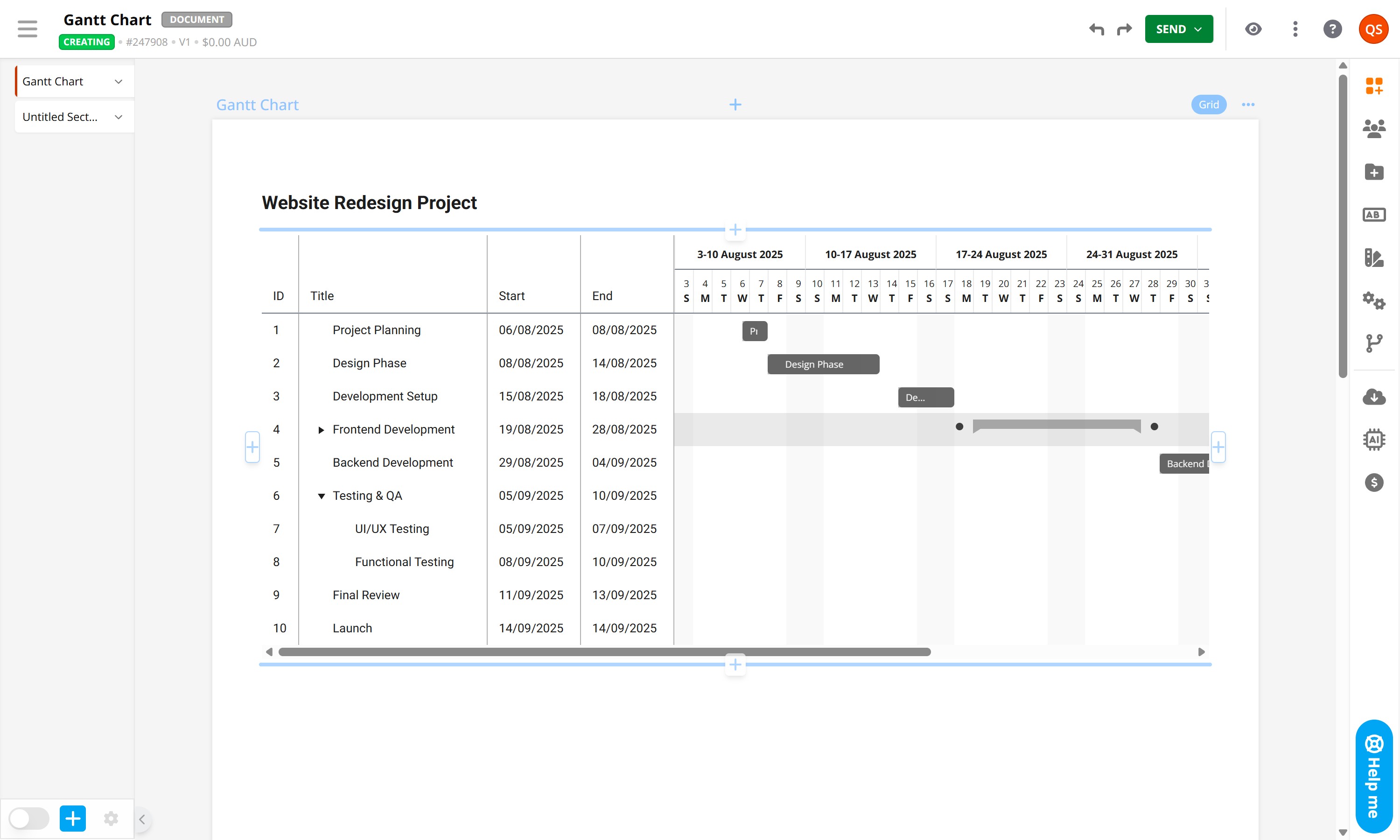Viewport: 1400px width, 840px height.
Task: Toggle the Grid view pill
Action: tap(1208, 105)
